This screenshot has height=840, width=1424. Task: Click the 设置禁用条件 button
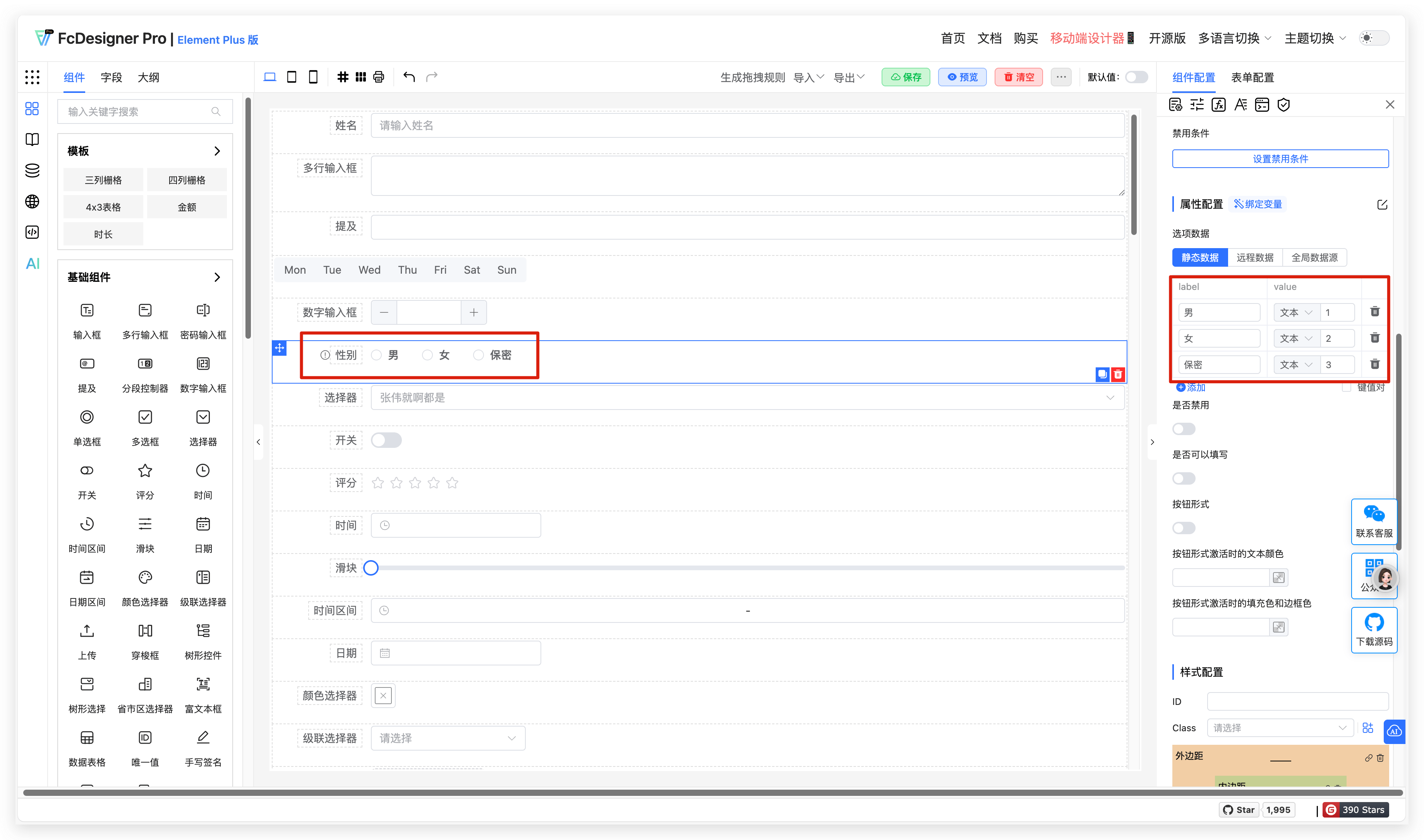coord(1280,158)
